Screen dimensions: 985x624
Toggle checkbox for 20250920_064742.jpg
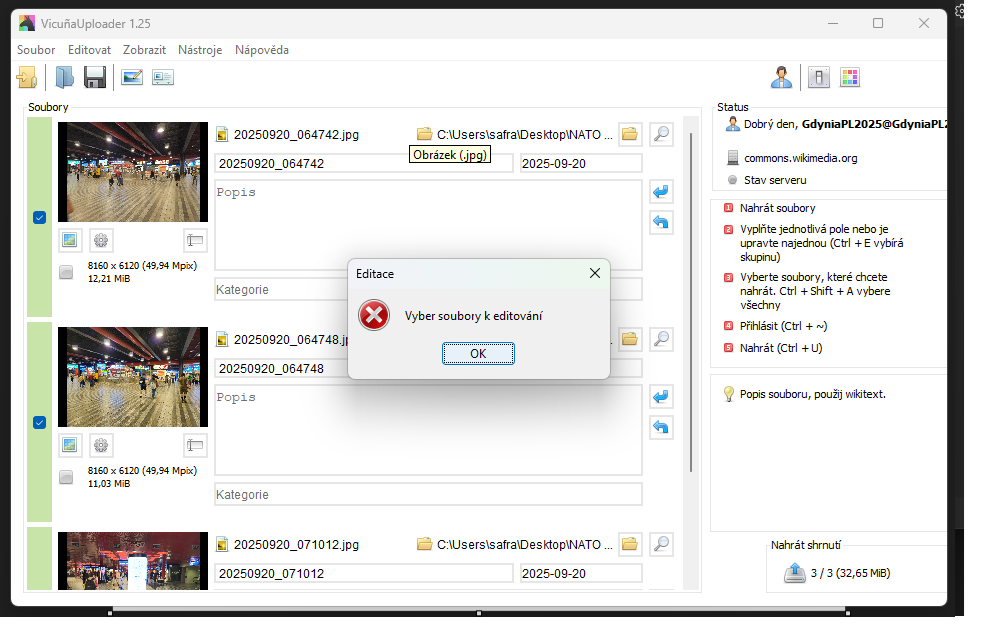[40, 217]
